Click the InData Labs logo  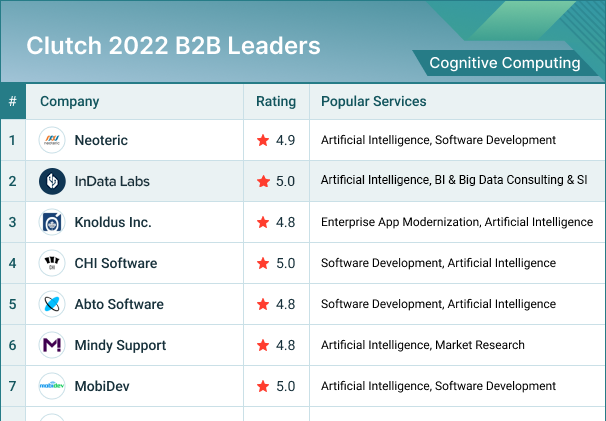52,181
